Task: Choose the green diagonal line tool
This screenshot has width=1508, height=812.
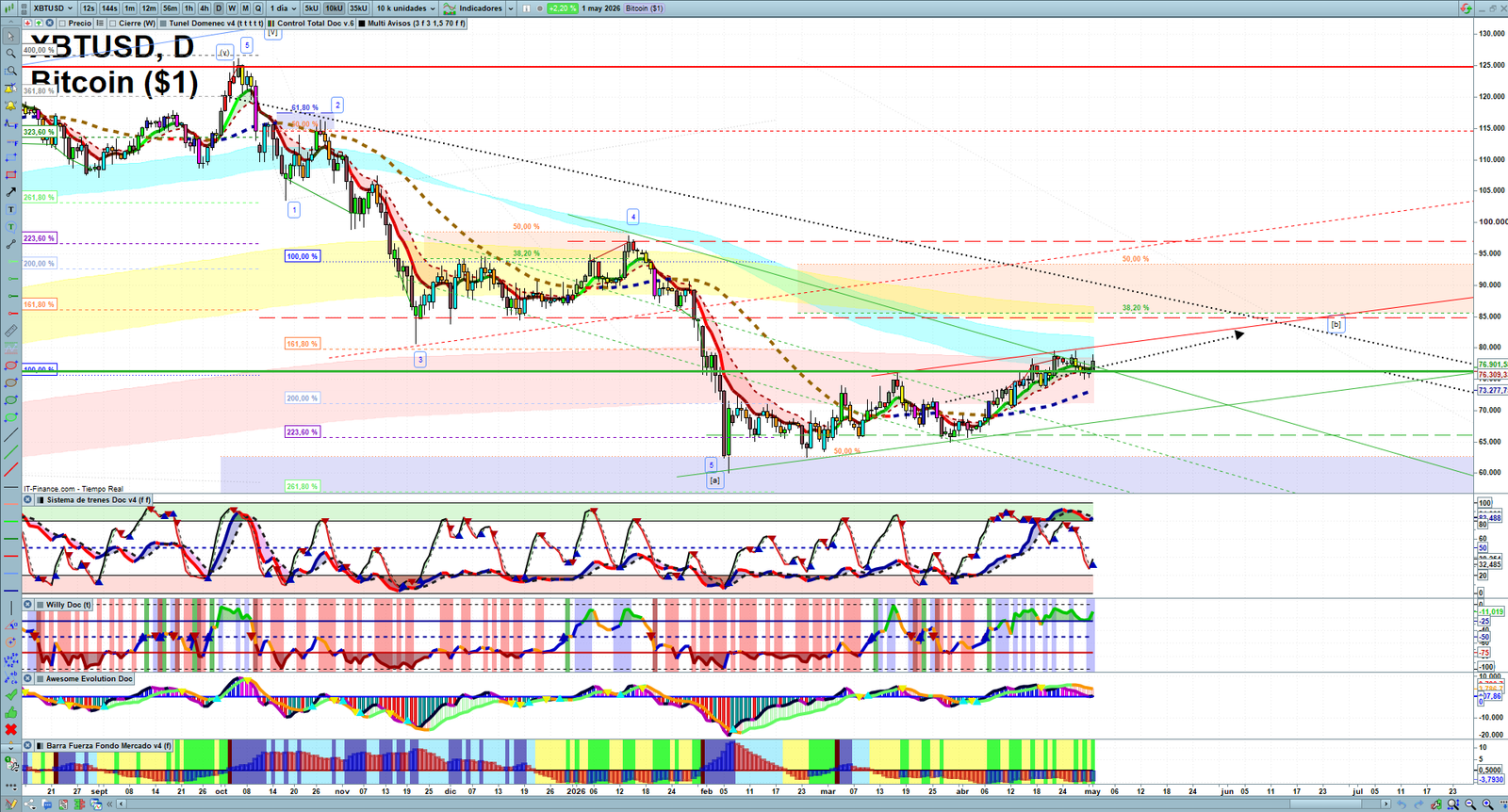Action: (x=11, y=451)
